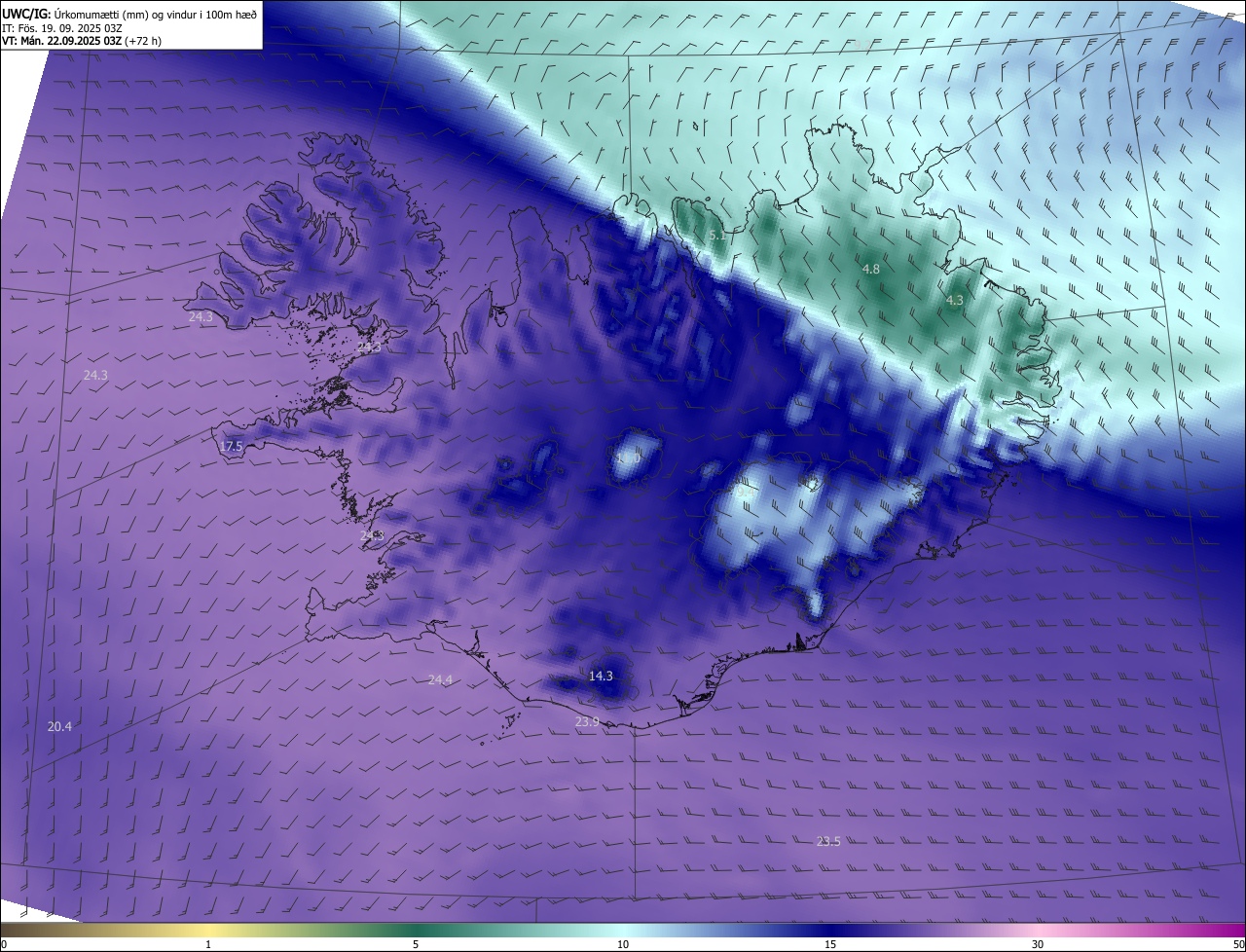Click the 17.5 value label on the map
1246x952 pixels.
click(x=231, y=447)
